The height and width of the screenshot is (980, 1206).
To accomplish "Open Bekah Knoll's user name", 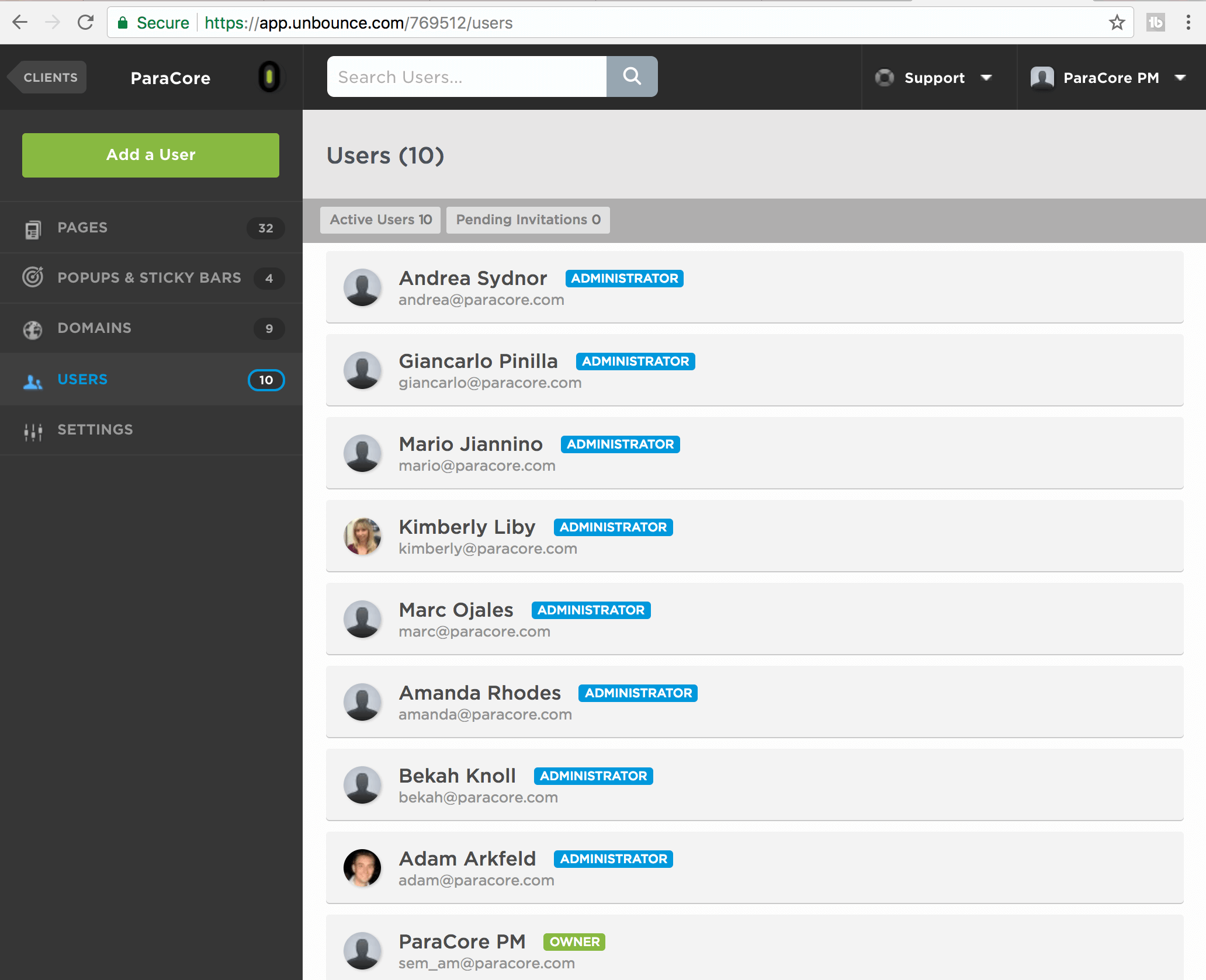I will [458, 776].
